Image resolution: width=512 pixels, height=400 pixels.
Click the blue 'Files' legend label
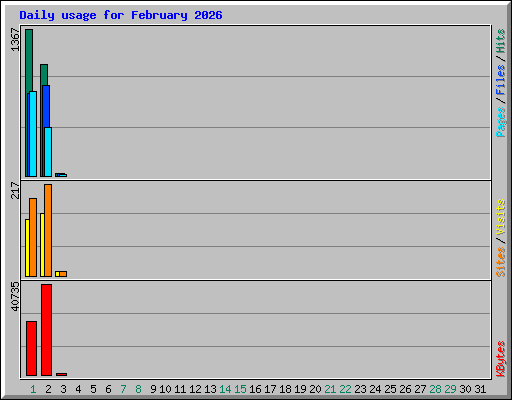point(500,79)
